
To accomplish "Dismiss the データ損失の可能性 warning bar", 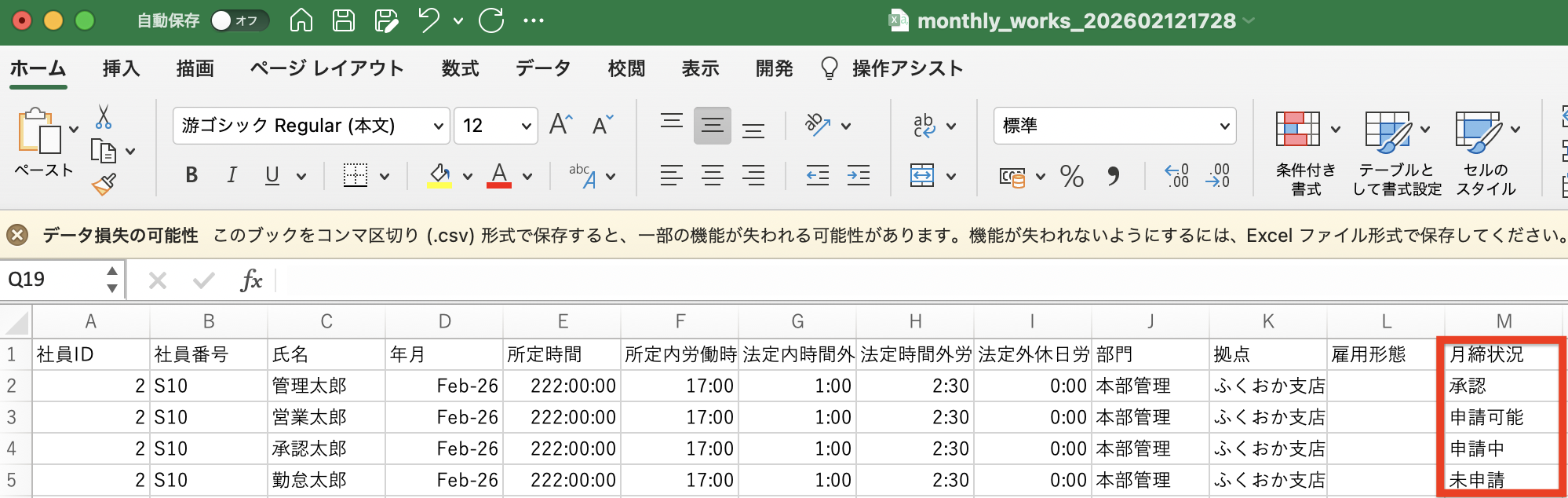I will (x=17, y=235).
